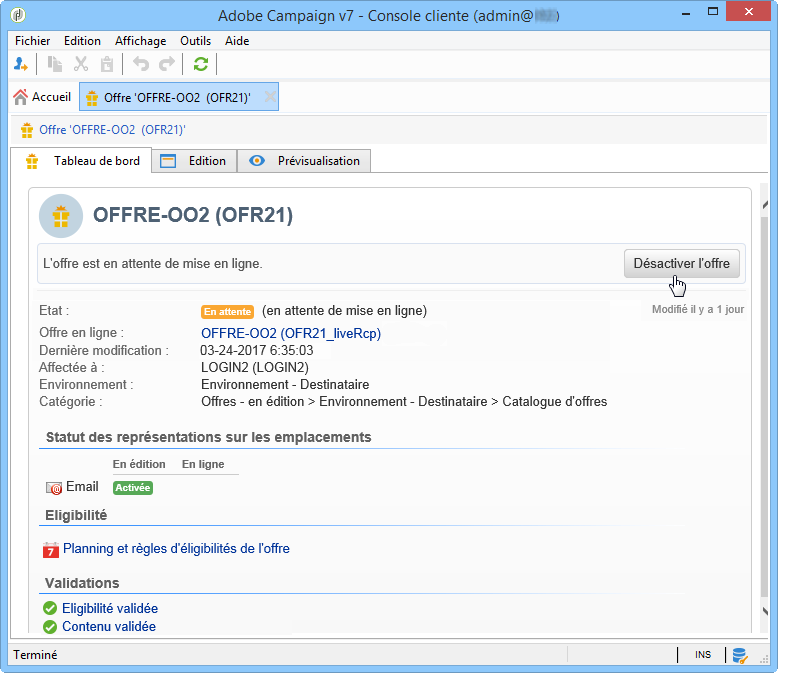The width and height of the screenshot is (804, 699).
Task: Click the Catégorie path value text
Action: [404, 402]
